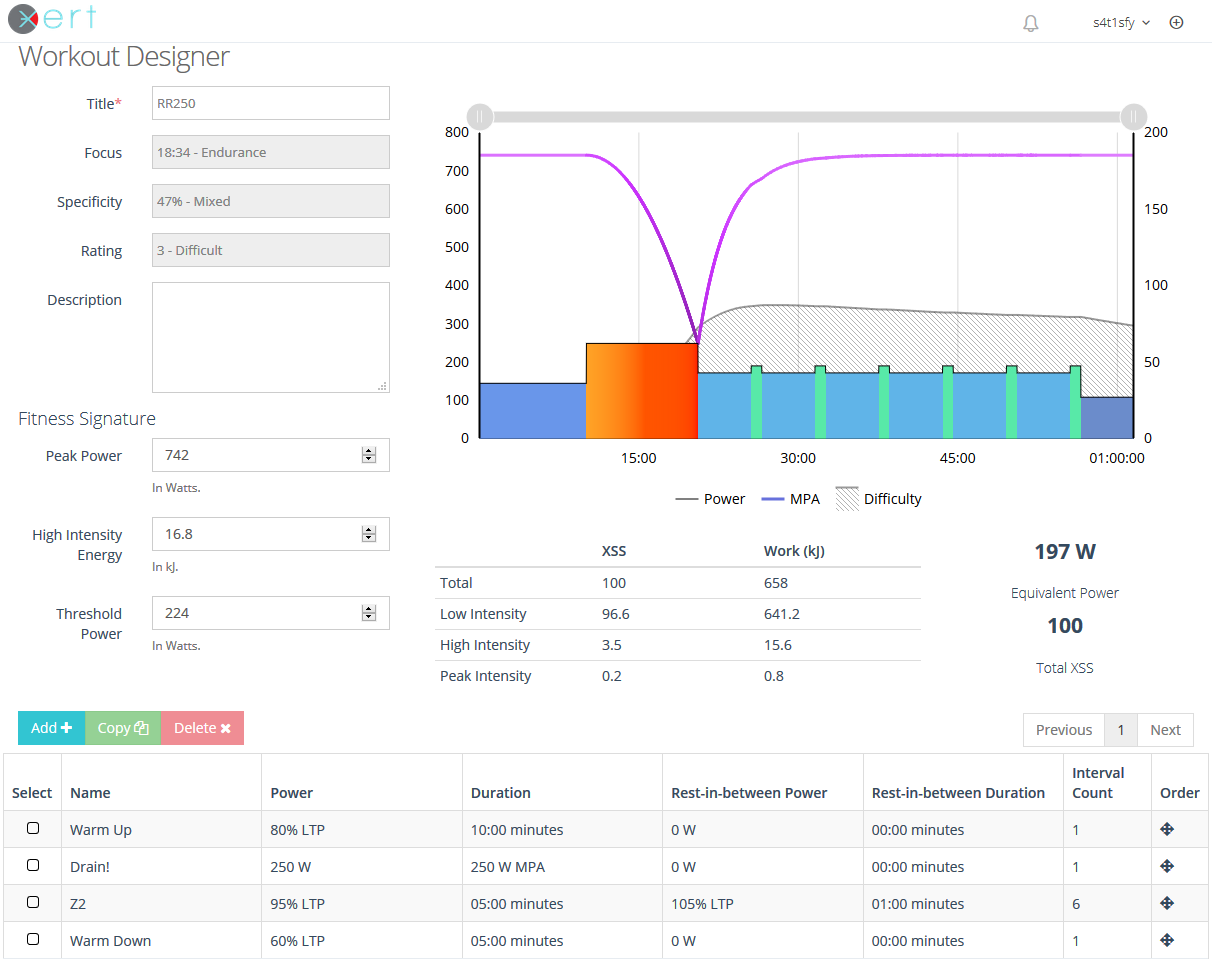Click the plus circle icon beside username
This screenshot has height=960, width=1212.
click(1176, 23)
